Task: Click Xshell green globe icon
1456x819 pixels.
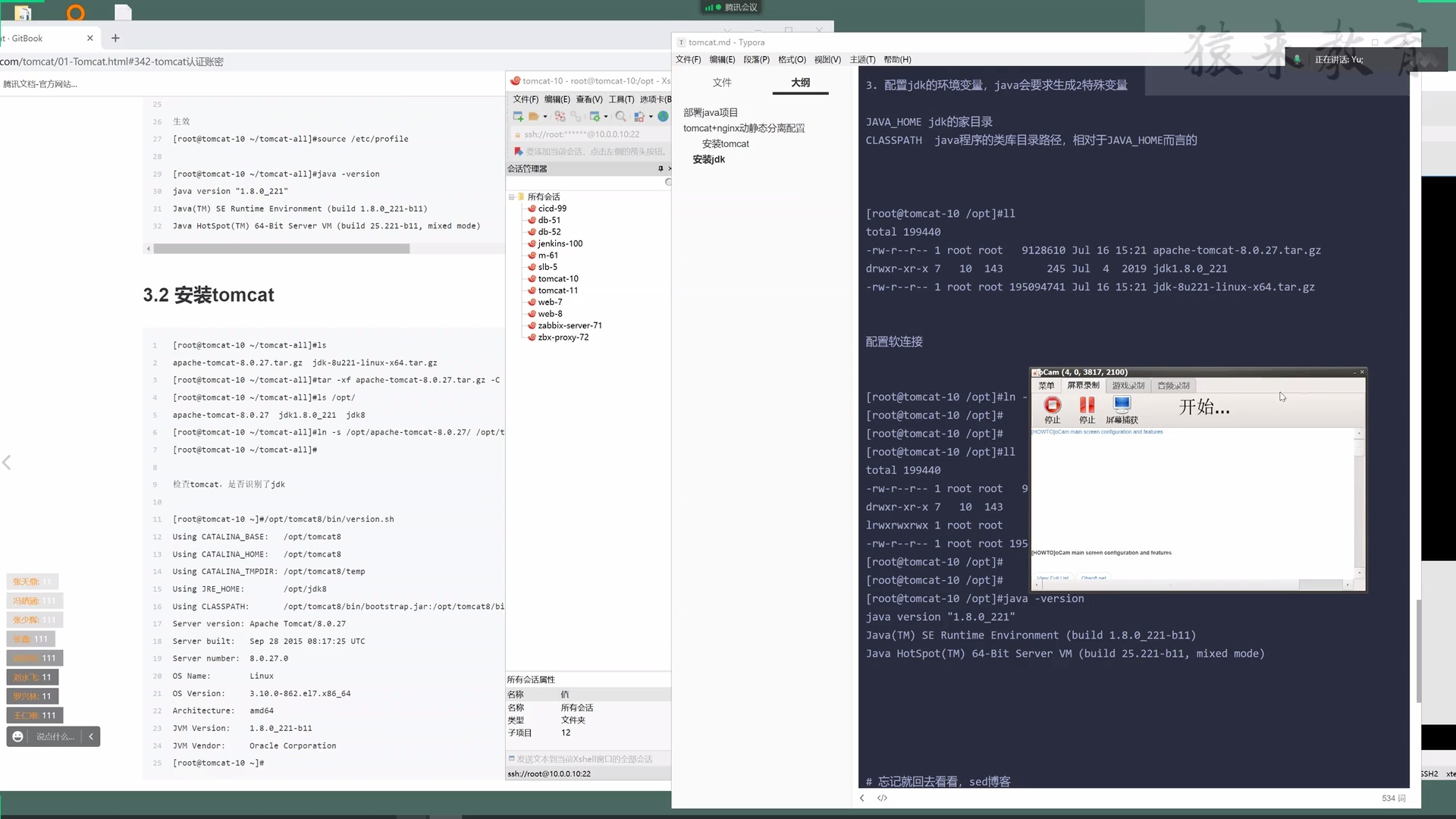Action: pyautogui.click(x=663, y=117)
